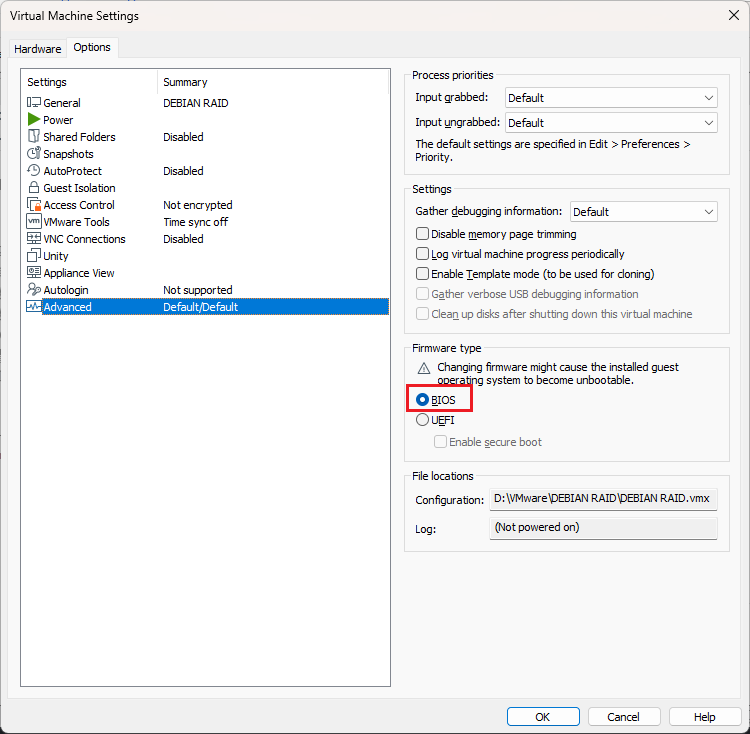Click VNC Connections 'Disabled' summary text
750x734 pixels.
coord(183,239)
